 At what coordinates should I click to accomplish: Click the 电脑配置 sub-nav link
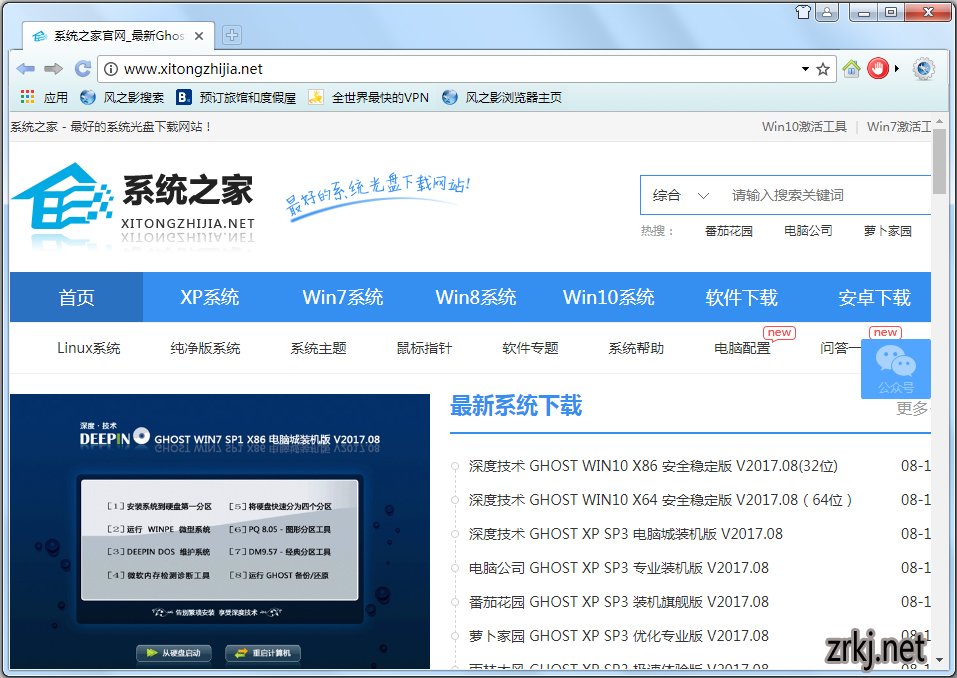point(742,348)
